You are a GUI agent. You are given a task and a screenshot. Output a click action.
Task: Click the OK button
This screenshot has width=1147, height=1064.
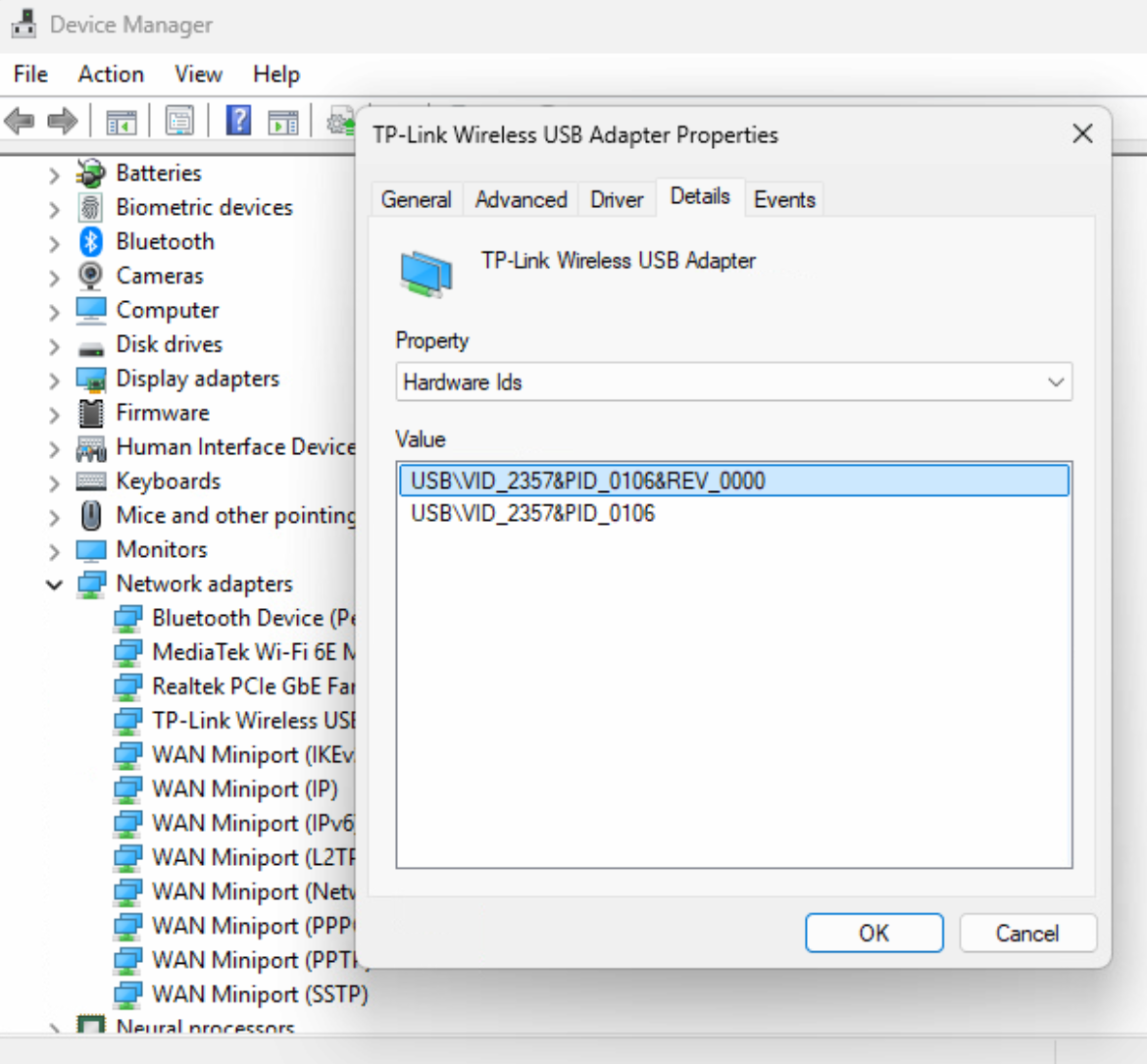874,933
